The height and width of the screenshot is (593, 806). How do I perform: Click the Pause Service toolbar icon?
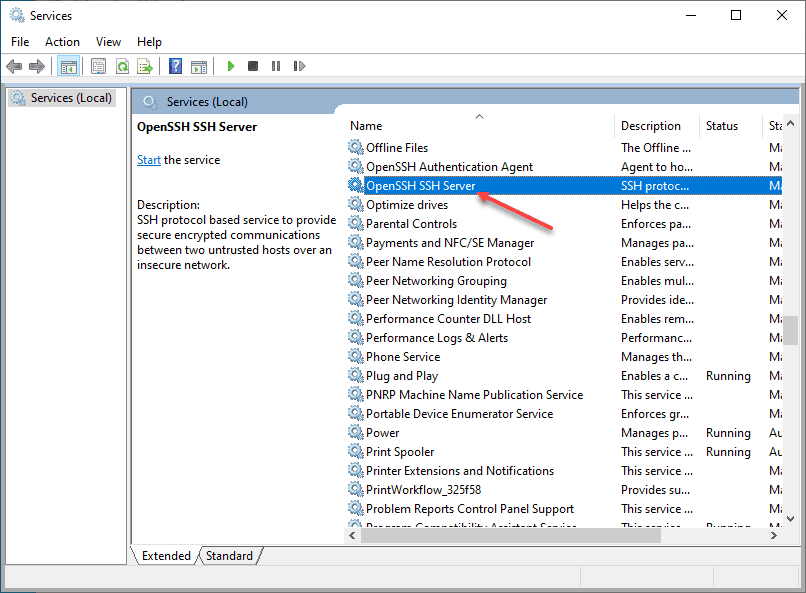(276, 66)
